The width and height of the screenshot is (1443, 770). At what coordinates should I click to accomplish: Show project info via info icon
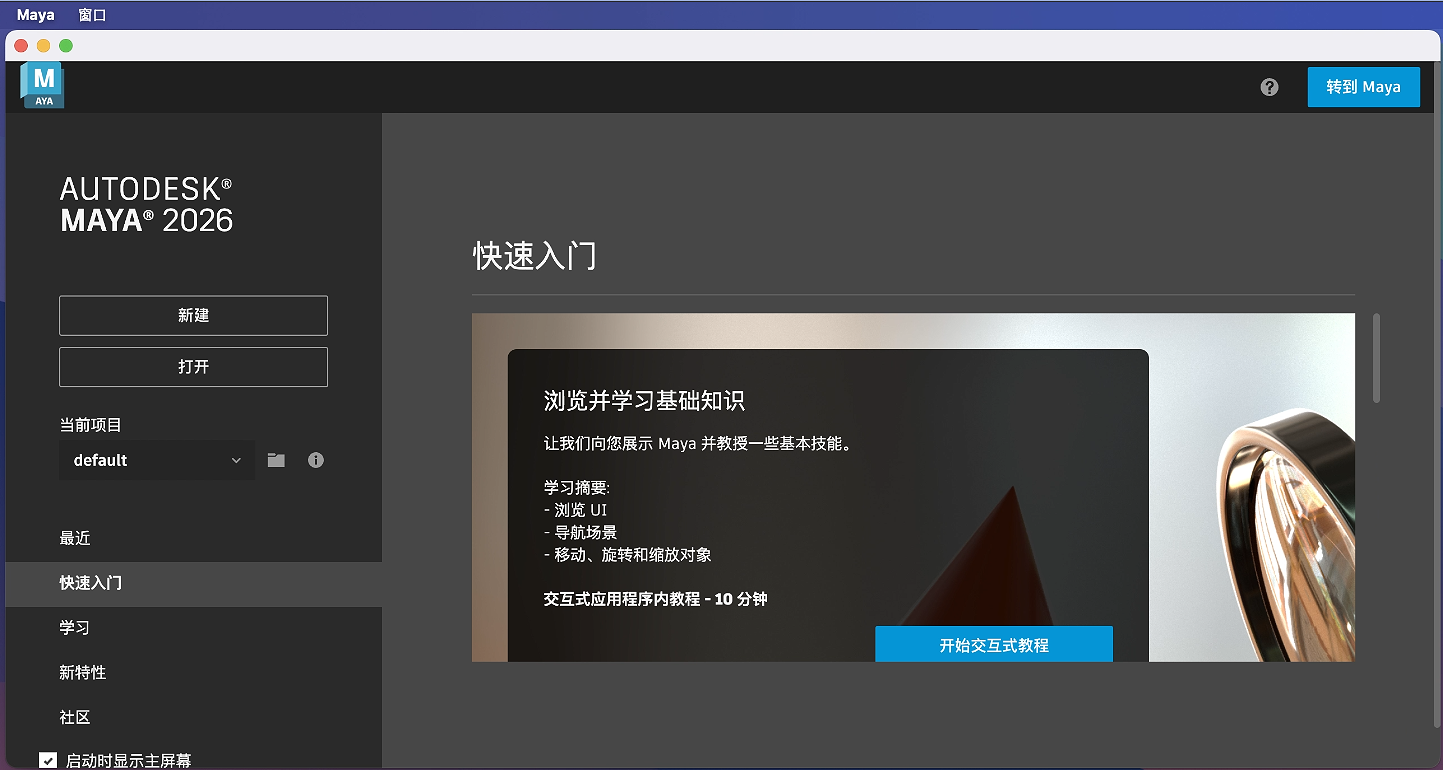[316, 460]
